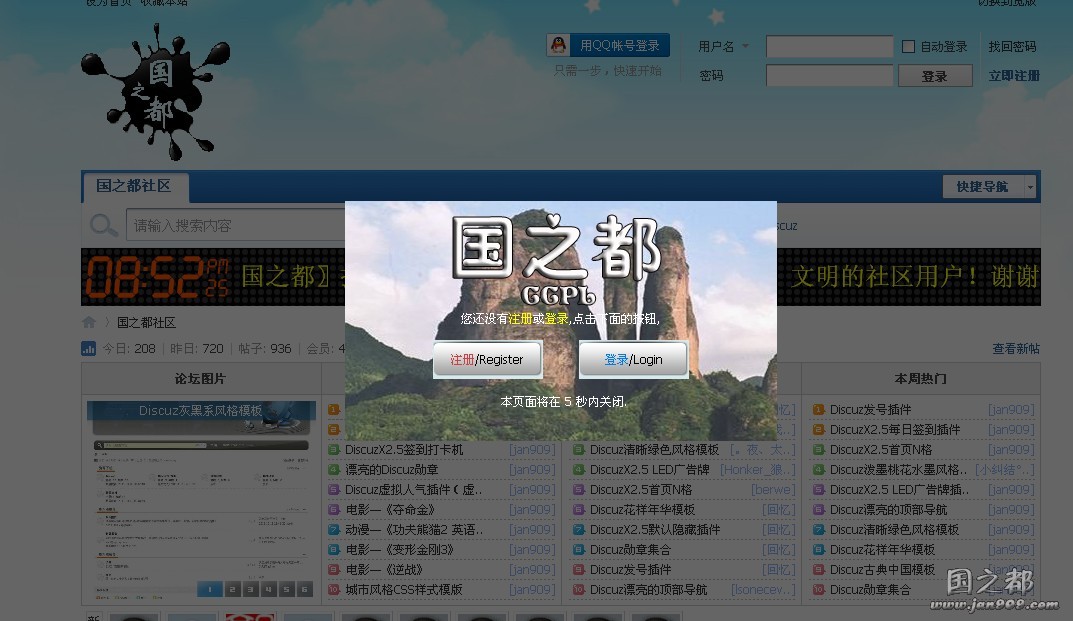Click yellow 登录 link in popup message
1073x621 pixels.
556,319
